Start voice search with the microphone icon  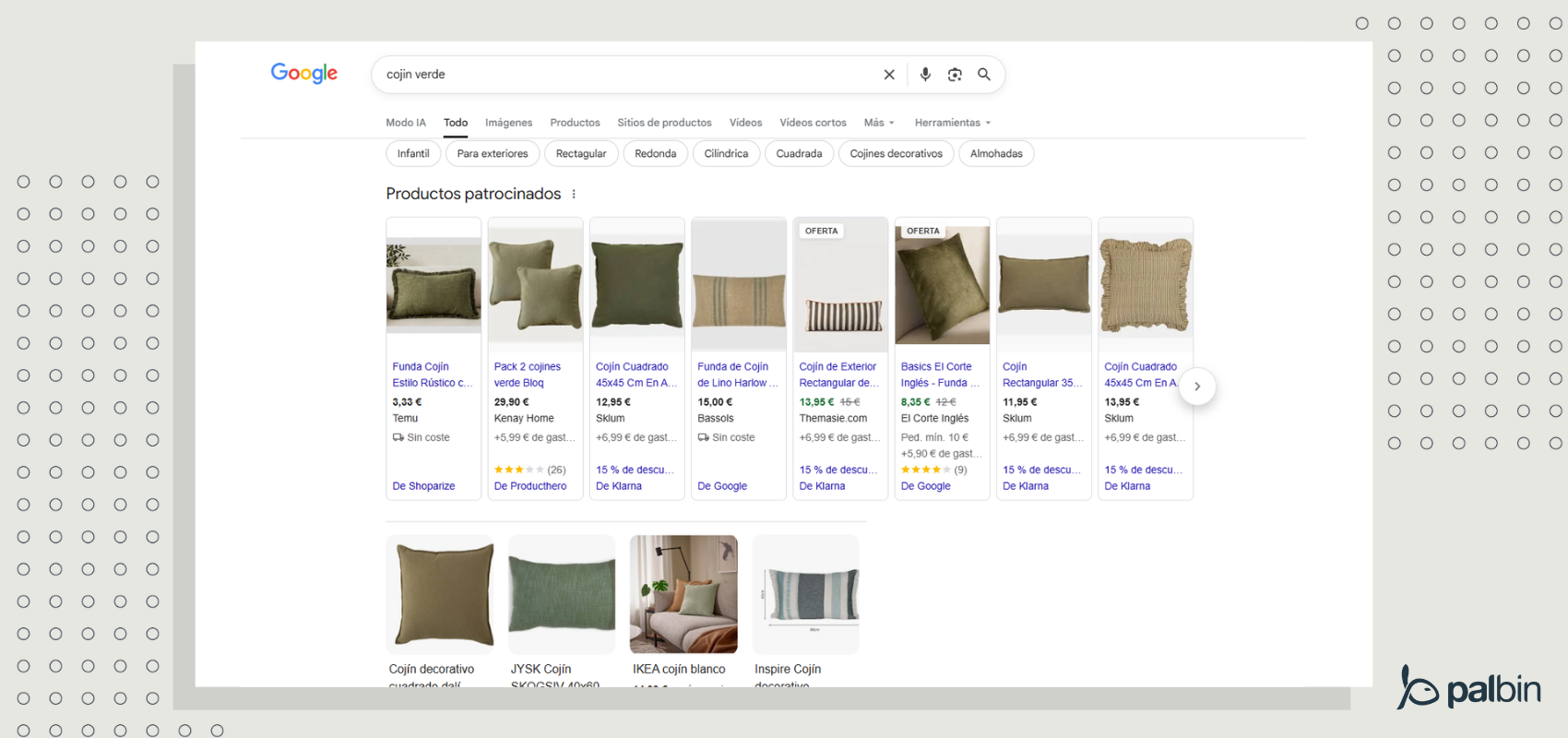pyautogui.click(x=925, y=75)
